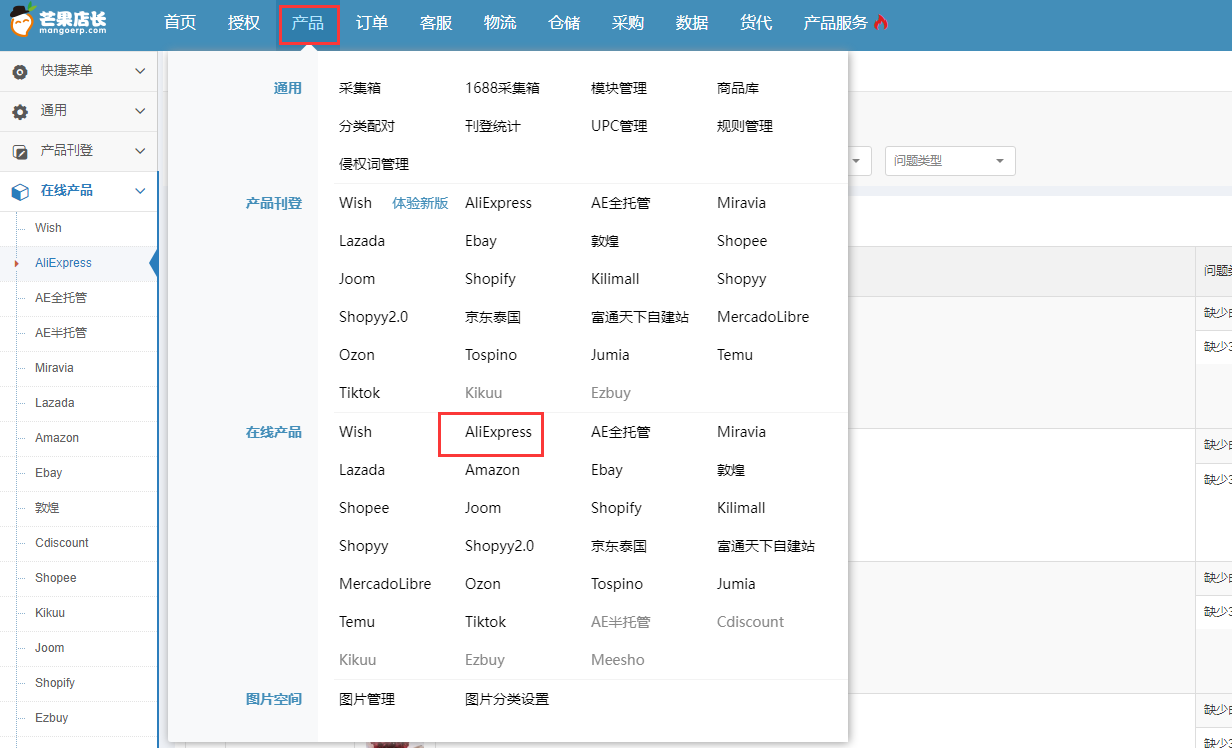Open the 订单 top menu
Viewport: 1232px width, 748px height.
[x=372, y=23]
